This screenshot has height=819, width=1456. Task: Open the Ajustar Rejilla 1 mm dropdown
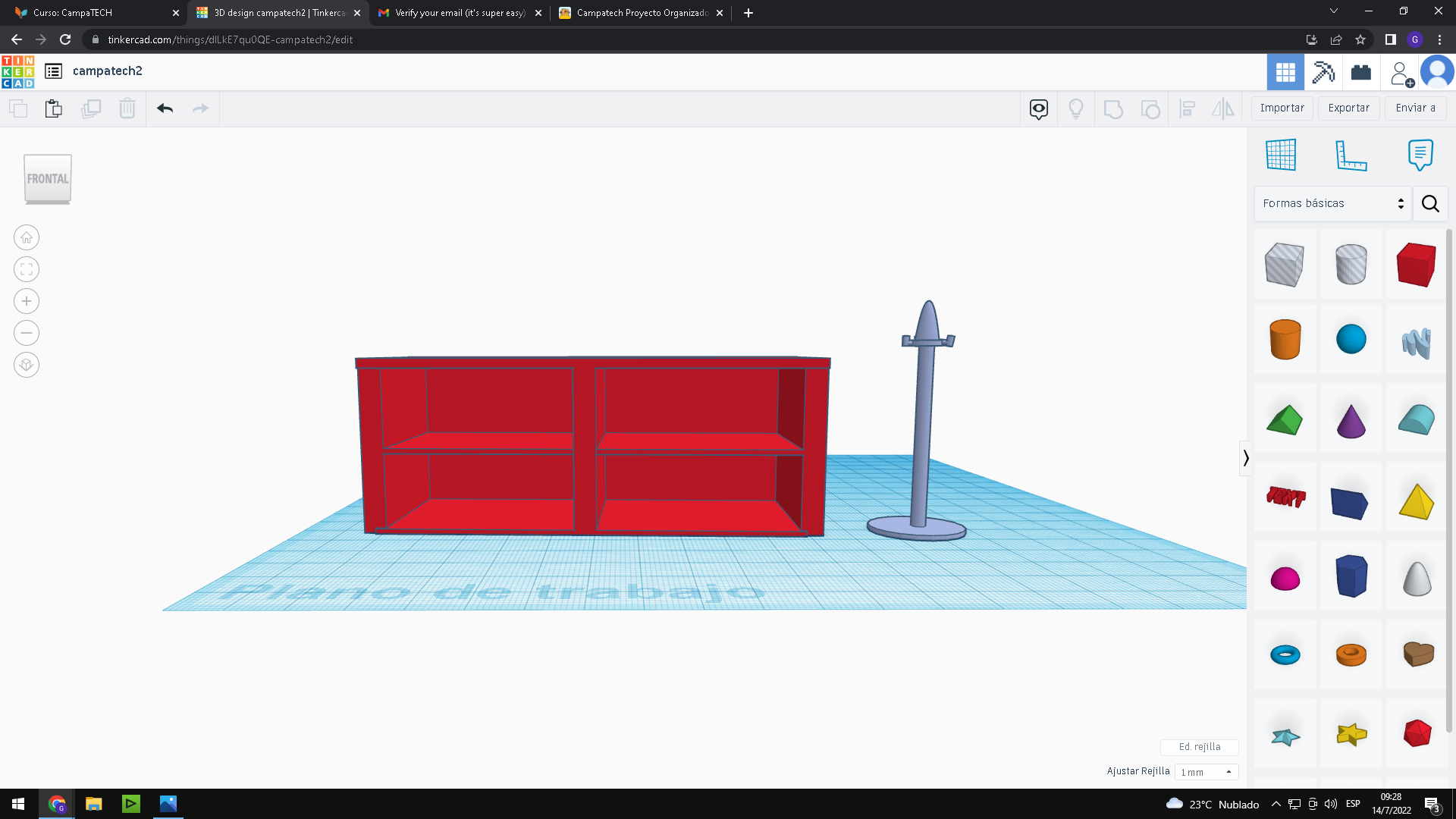point(1206,772)
